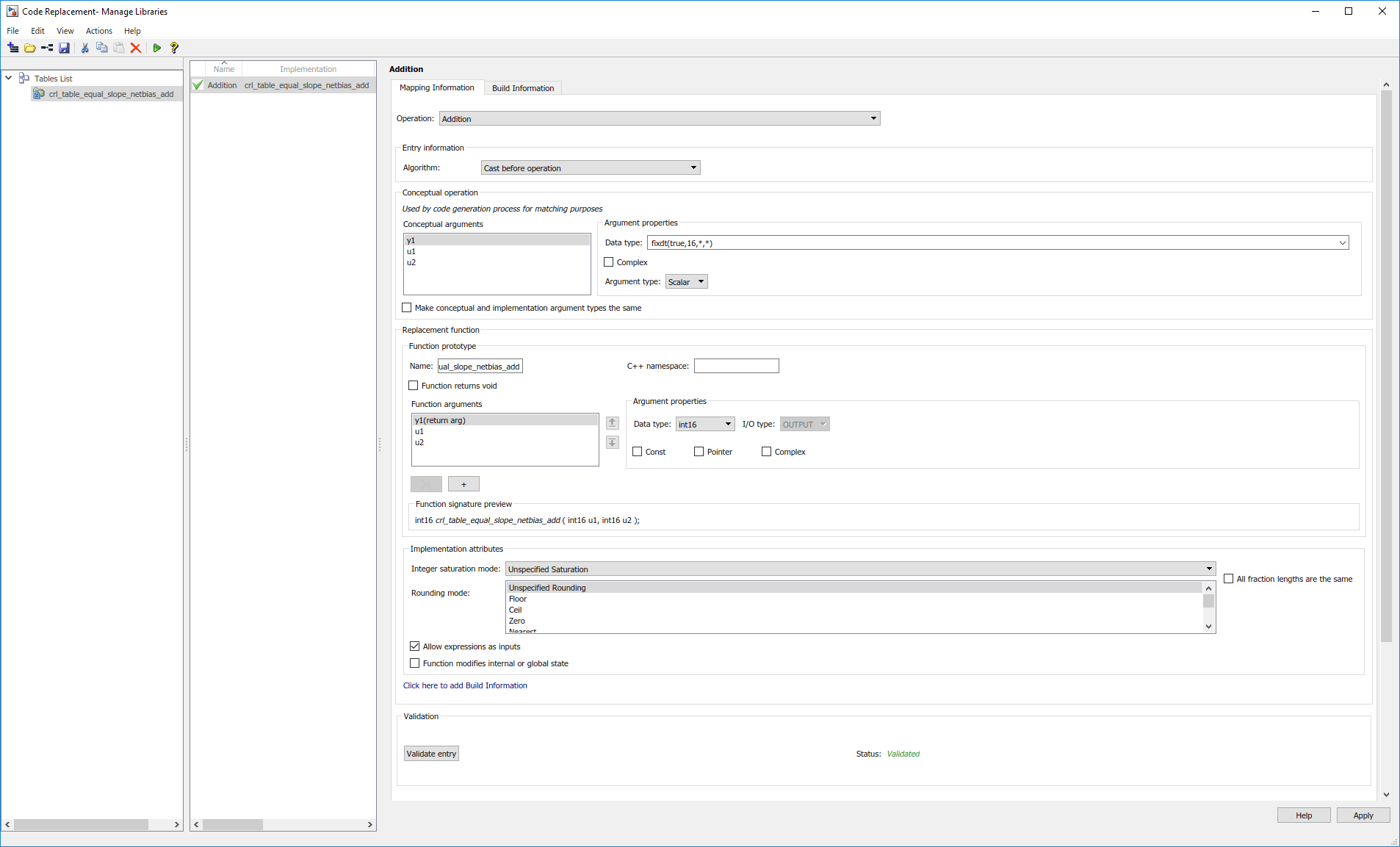Viewport: 1400px width, 847px height.
Task: Select u1 in the Conceptual arguments list
Action: pos(497,251)
